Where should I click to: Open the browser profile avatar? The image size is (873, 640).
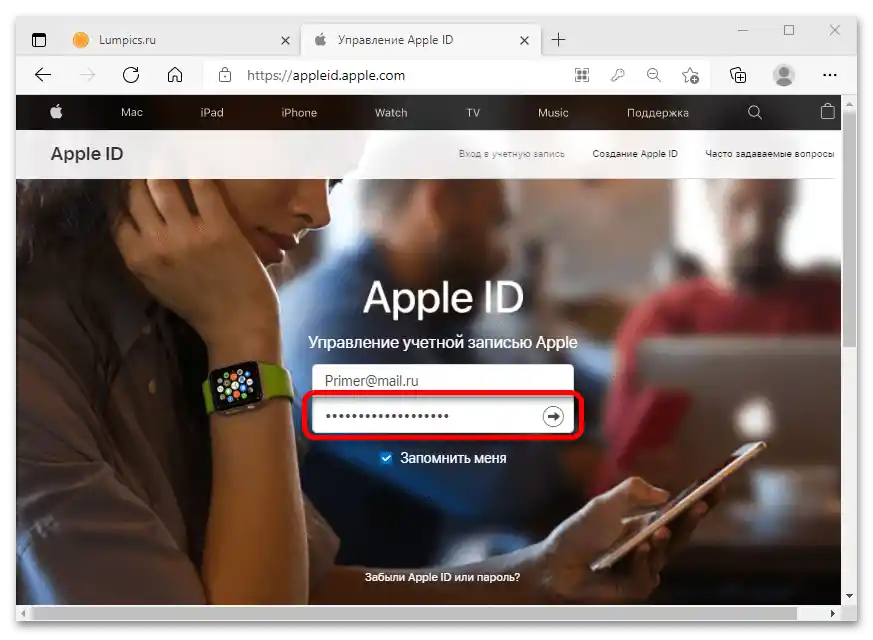pyautogui.click(x=784, y=75)
